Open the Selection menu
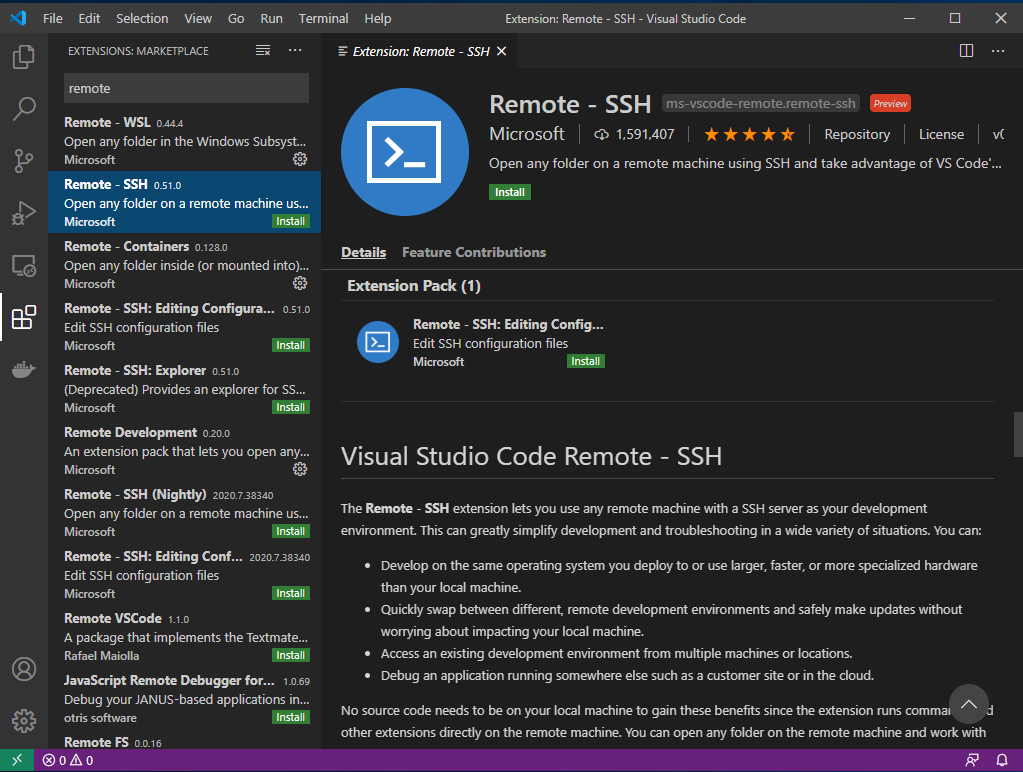The width and height of the screenshot is (1023, 772). point(142,18)
